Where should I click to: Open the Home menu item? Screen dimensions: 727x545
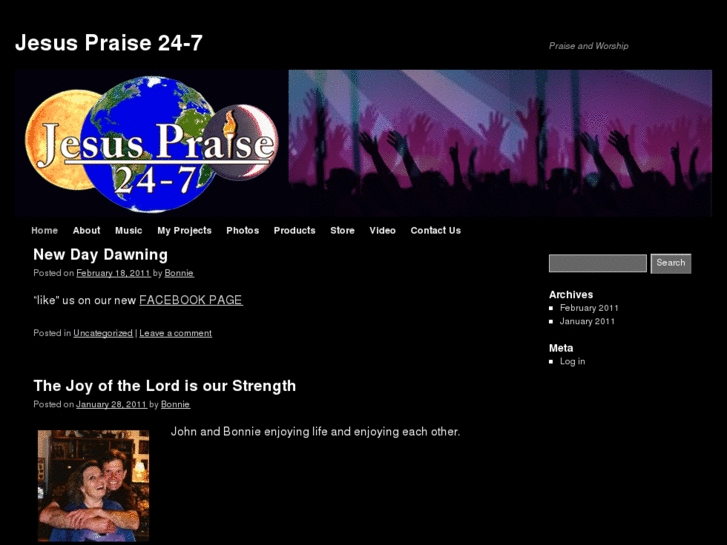click(45, 231)
